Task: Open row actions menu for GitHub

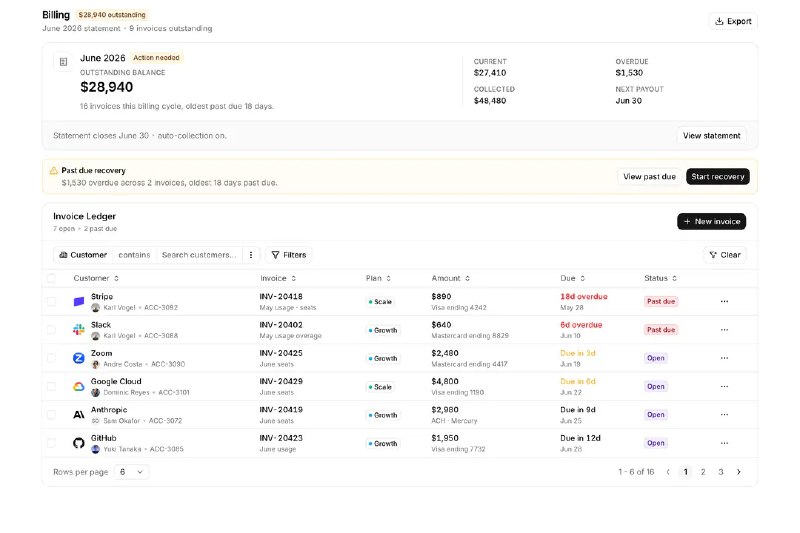Action: click(724, 443)
